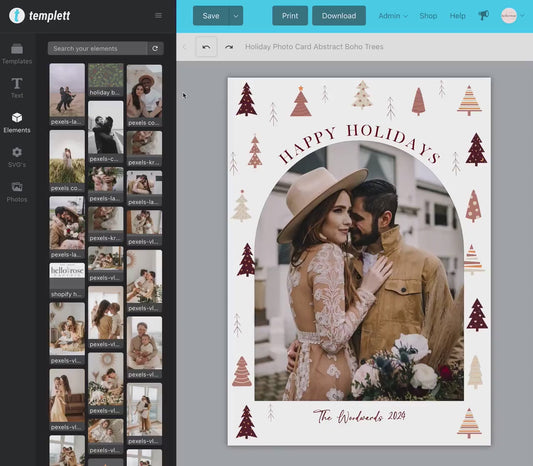Toggle the hamburger menu beside templett logo
The height and width of the screenshot is (466, 533).
[158, 16]
